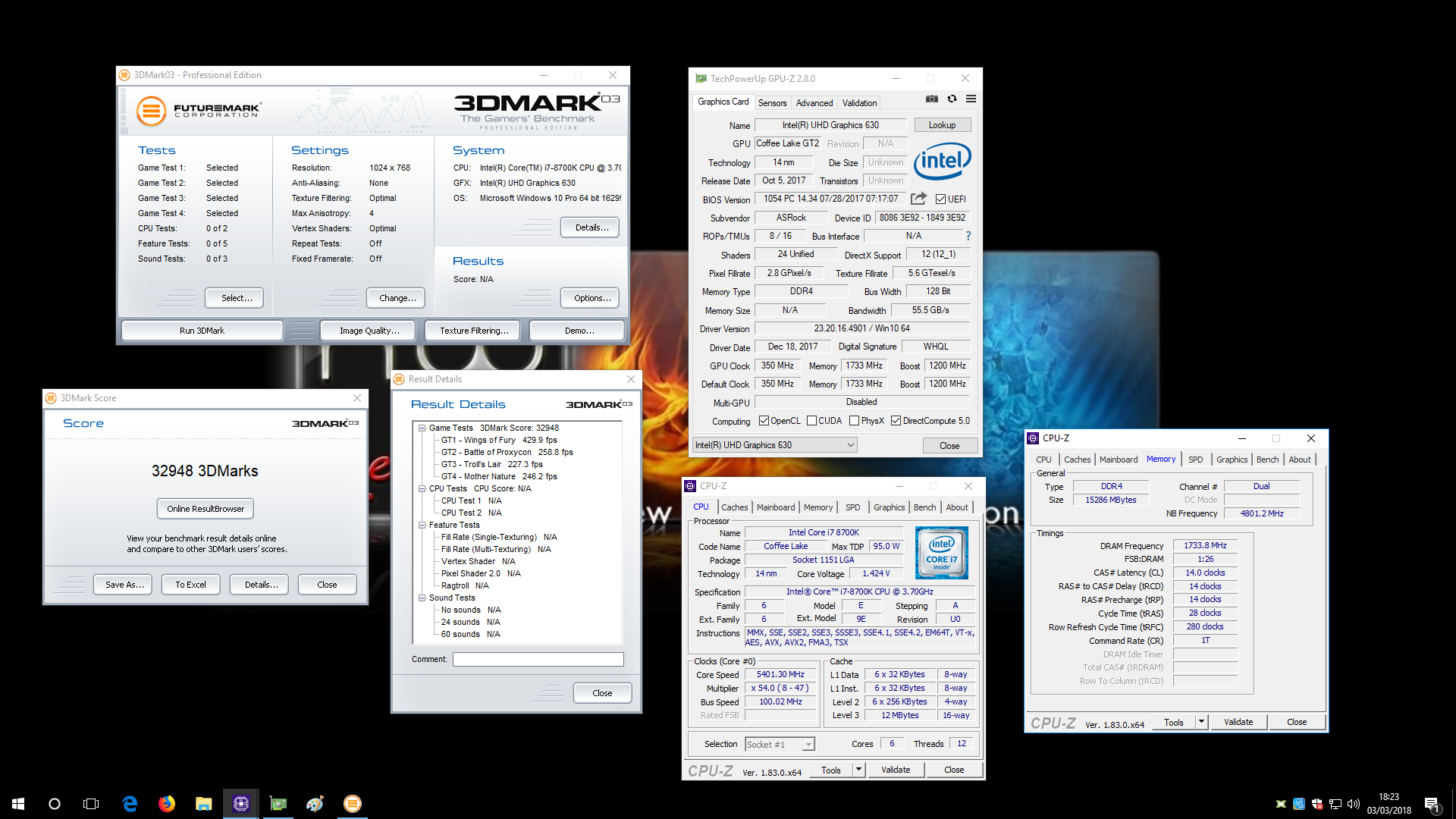Open the Validation tab in GPU-Z

point(859,103)
